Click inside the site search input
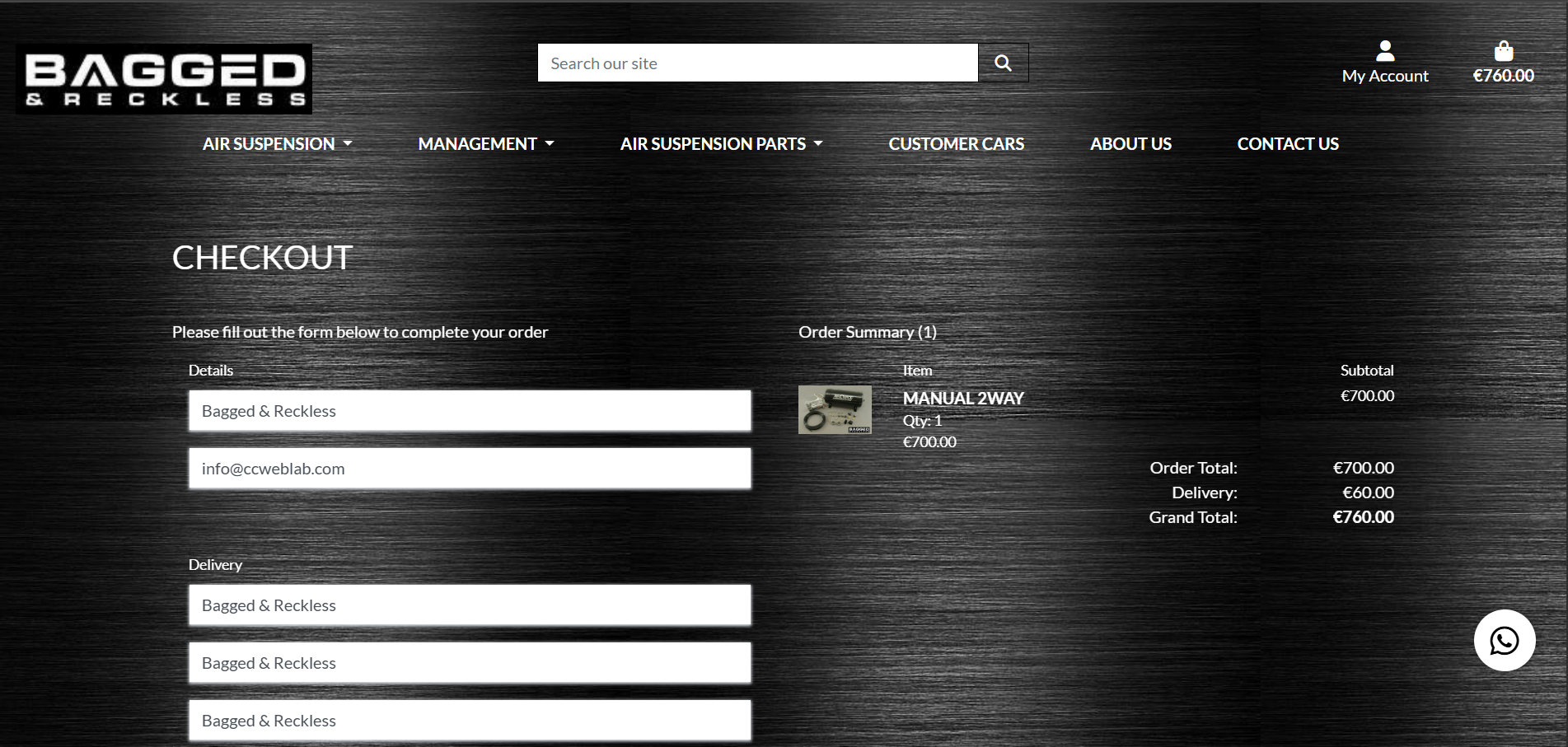Image resolution: width=1568 pixels, height=747 pixels. tap(756, 62)
